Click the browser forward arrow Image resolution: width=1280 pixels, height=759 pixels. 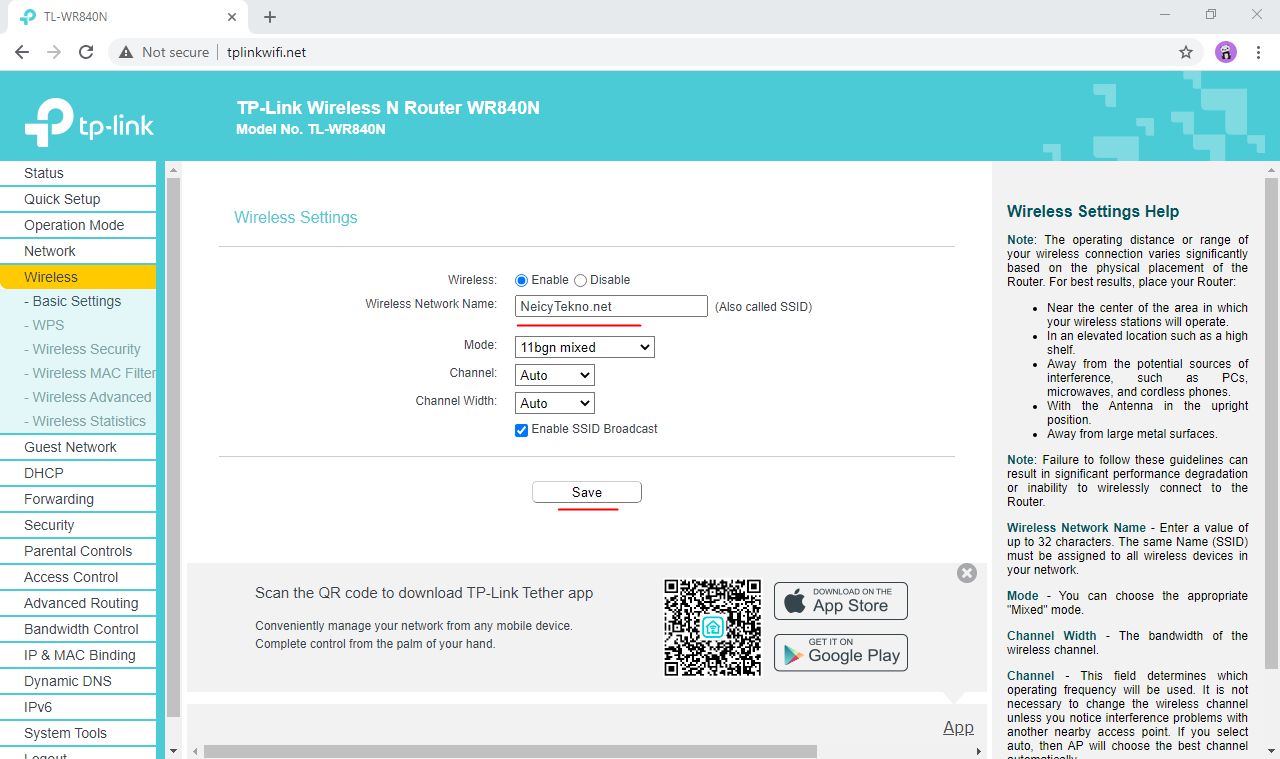54,52
